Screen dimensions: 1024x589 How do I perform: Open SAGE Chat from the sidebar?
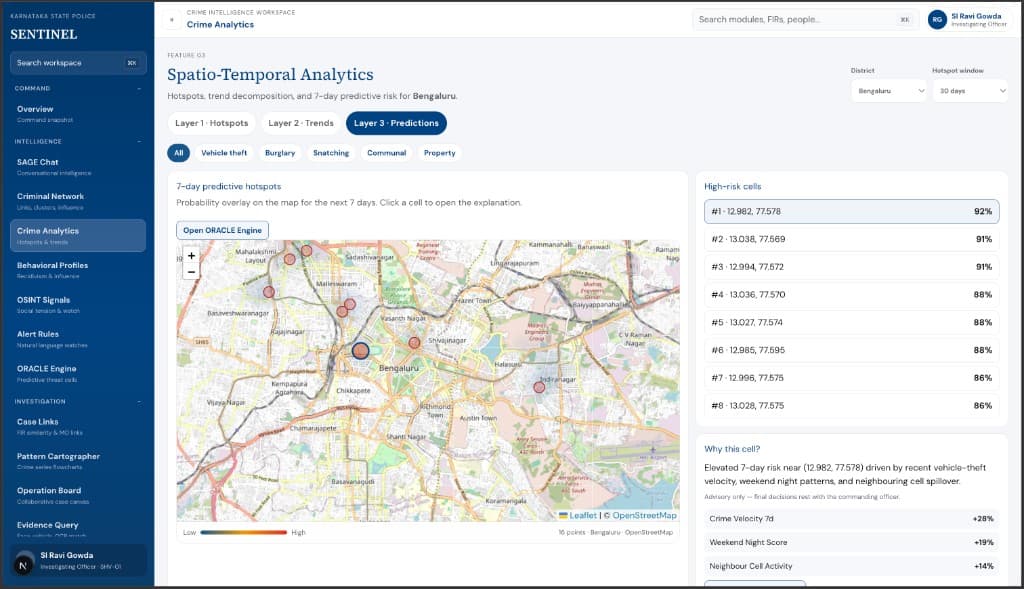[x=78, y=167]
